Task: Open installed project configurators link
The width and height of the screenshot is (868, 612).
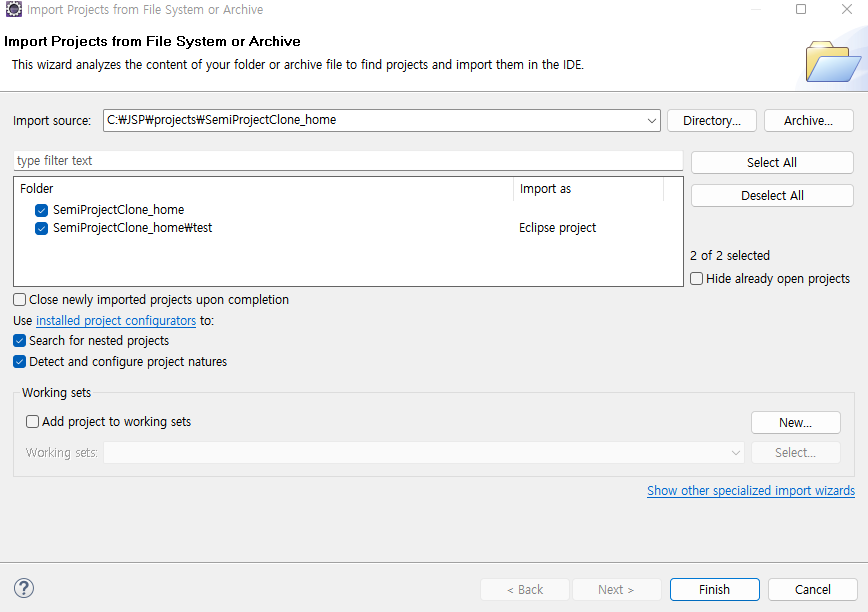Action: (x=116, y=321)
